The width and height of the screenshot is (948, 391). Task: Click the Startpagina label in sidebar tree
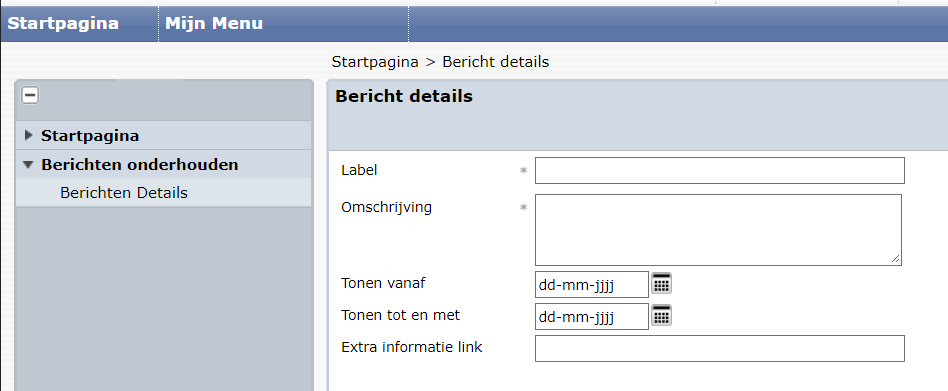90,136
